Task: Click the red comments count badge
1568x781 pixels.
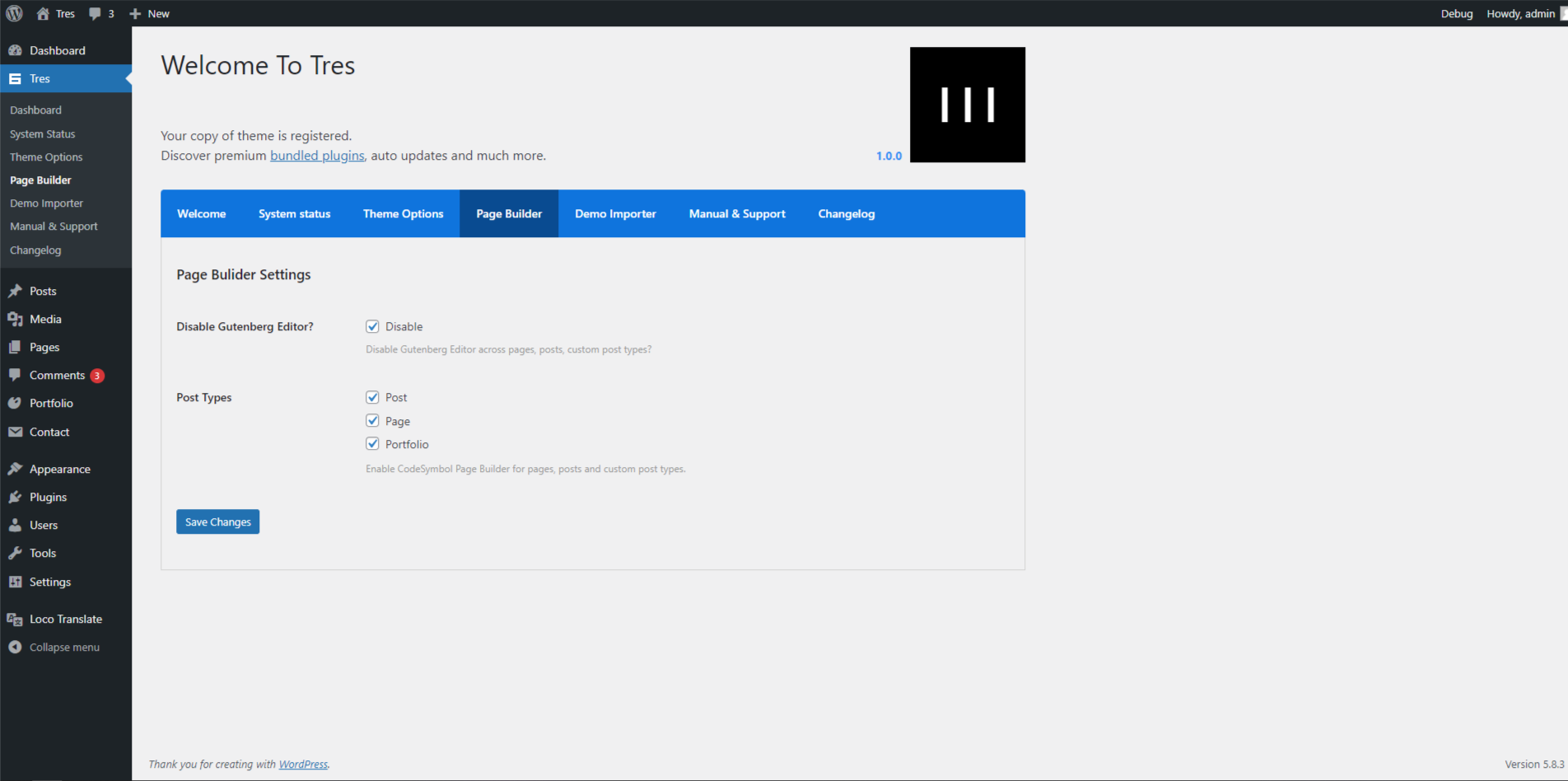Action: (x=97, y=376)
